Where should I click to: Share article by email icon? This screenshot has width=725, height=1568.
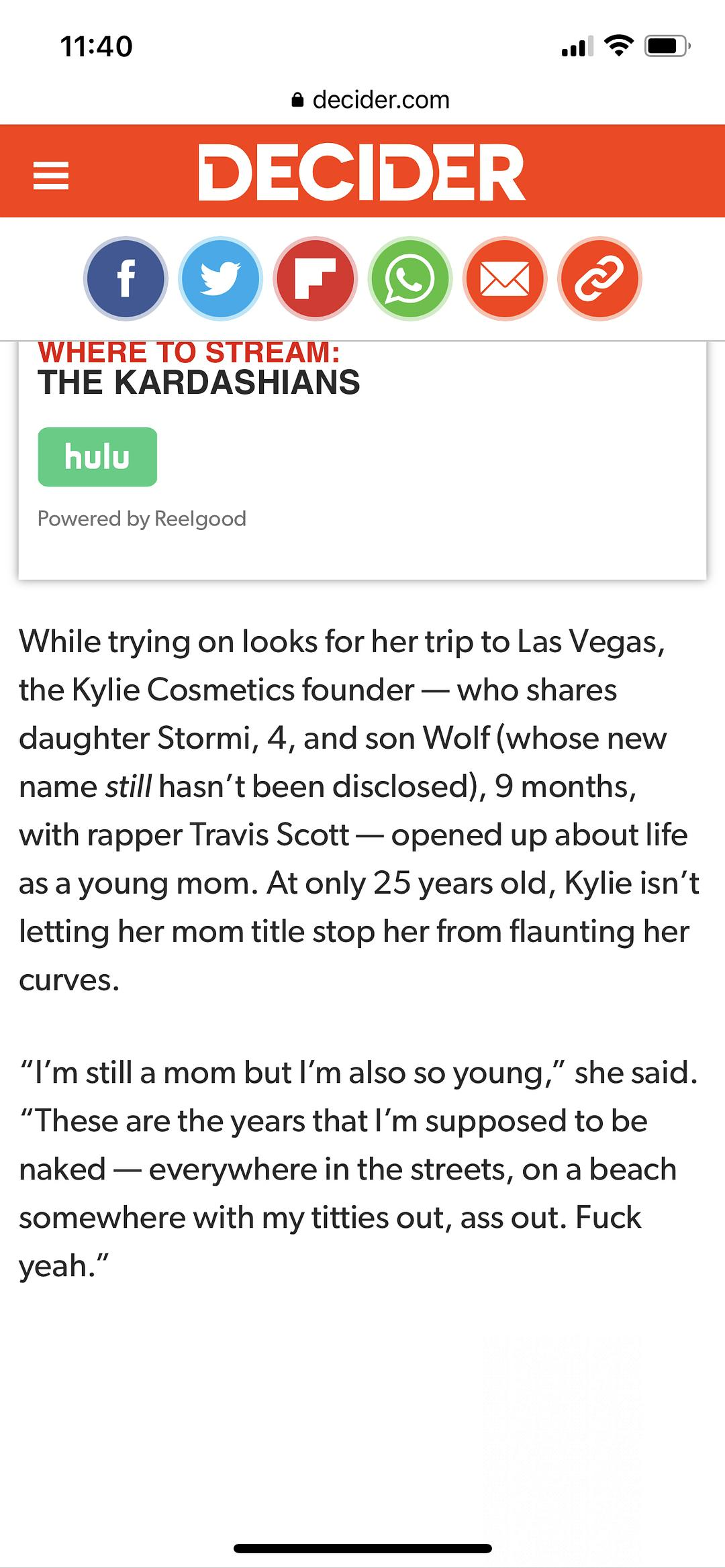(505, 278)
